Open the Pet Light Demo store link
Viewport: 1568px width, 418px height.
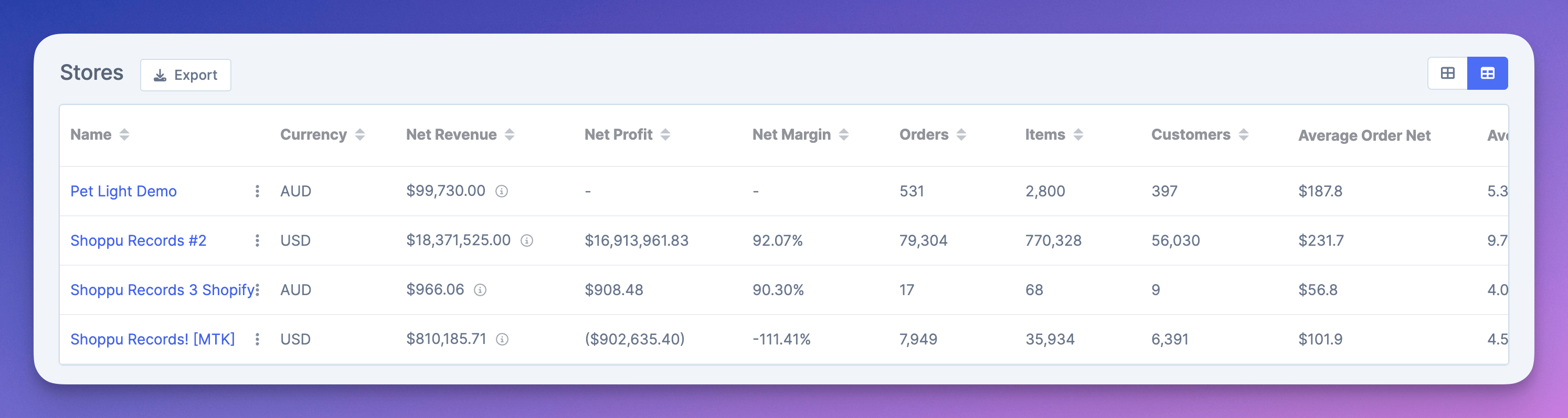[123, 191]
